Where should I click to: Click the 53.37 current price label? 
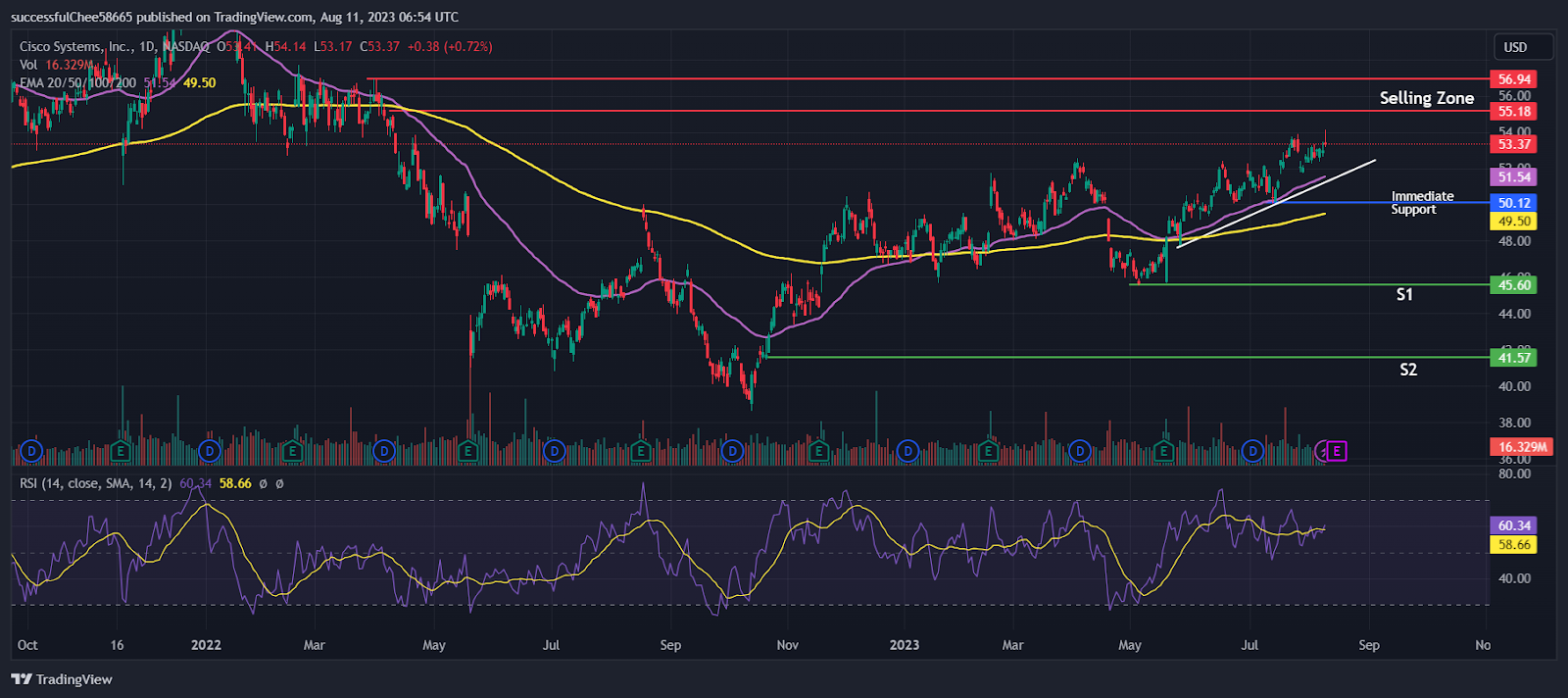(x=1514, y=144)
